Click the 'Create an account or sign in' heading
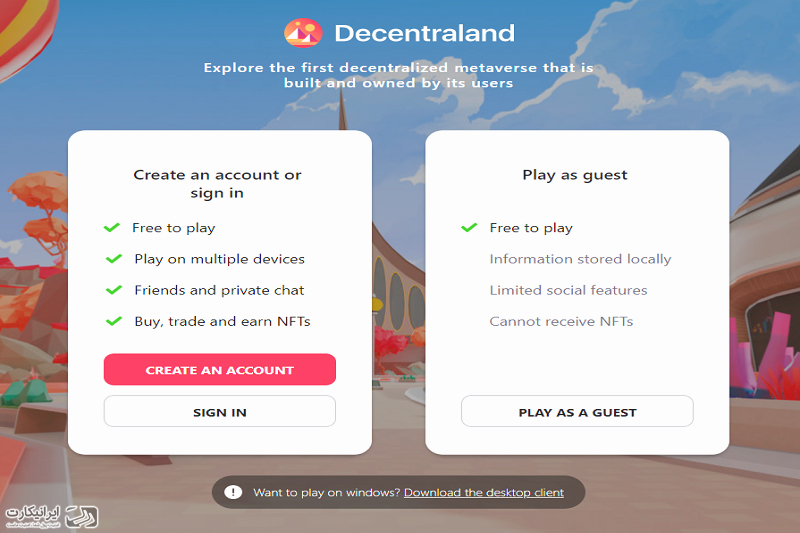Screen dimensions: 800x533 (217, 184)
